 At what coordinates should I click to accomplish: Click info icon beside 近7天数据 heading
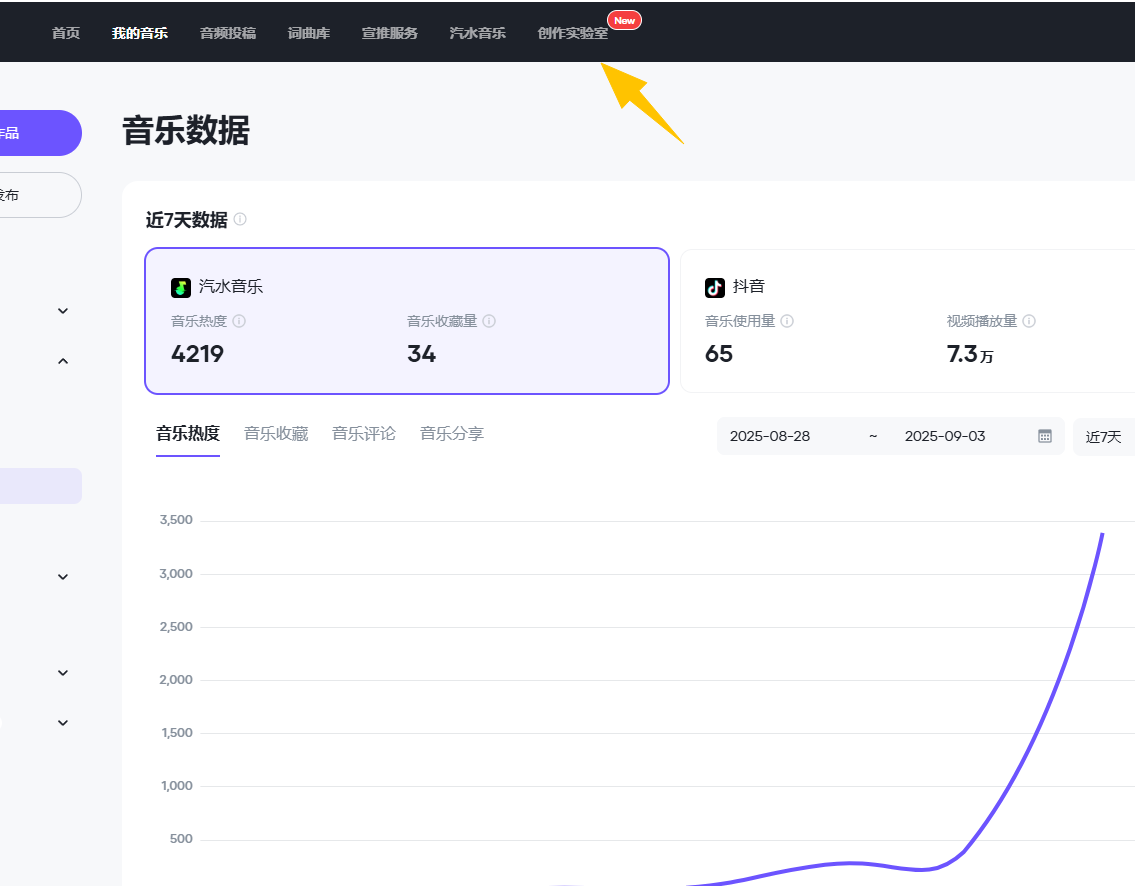coord(240,220)
